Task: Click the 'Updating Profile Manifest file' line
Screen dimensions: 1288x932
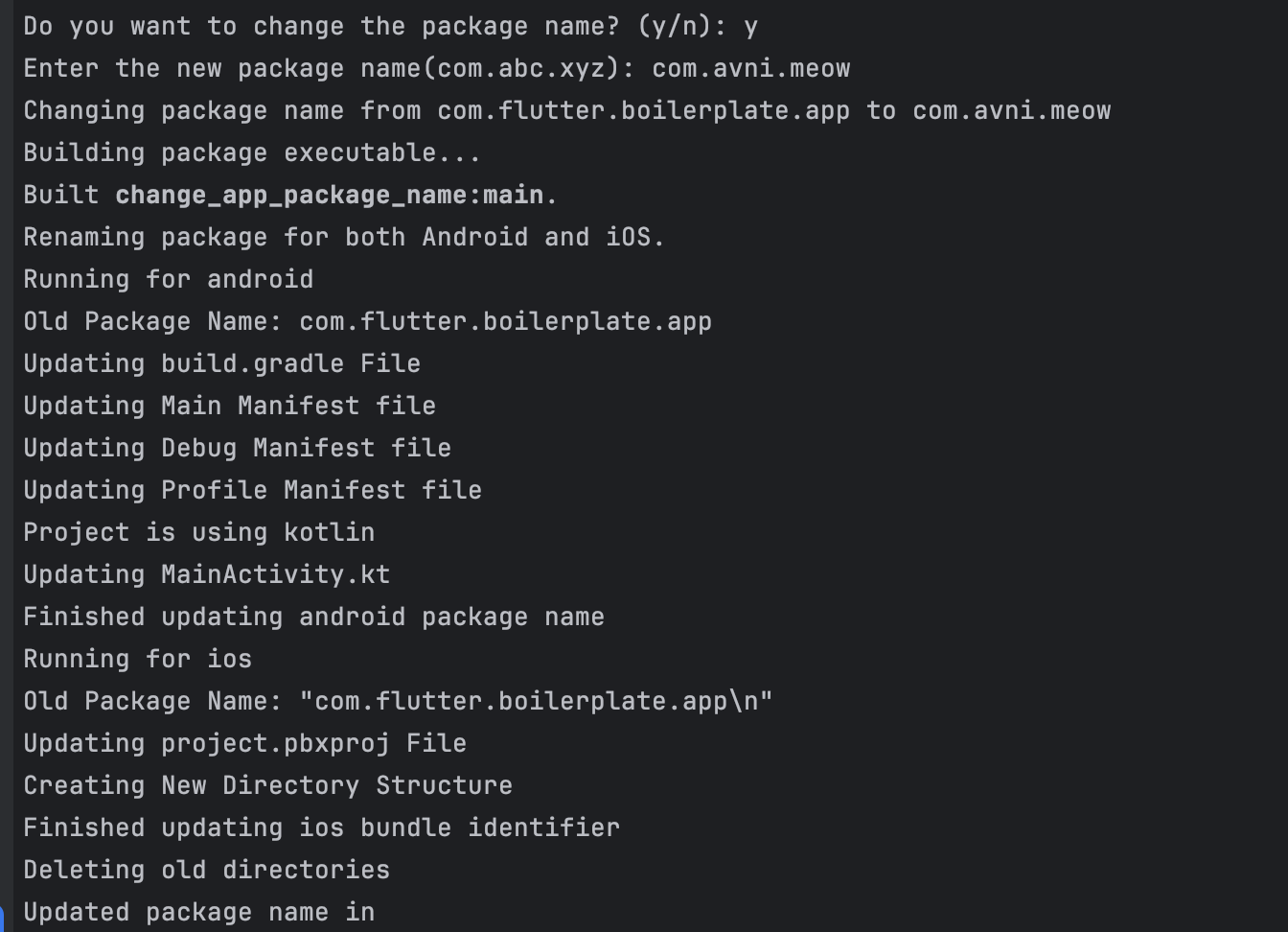Action: coord(253,490)
